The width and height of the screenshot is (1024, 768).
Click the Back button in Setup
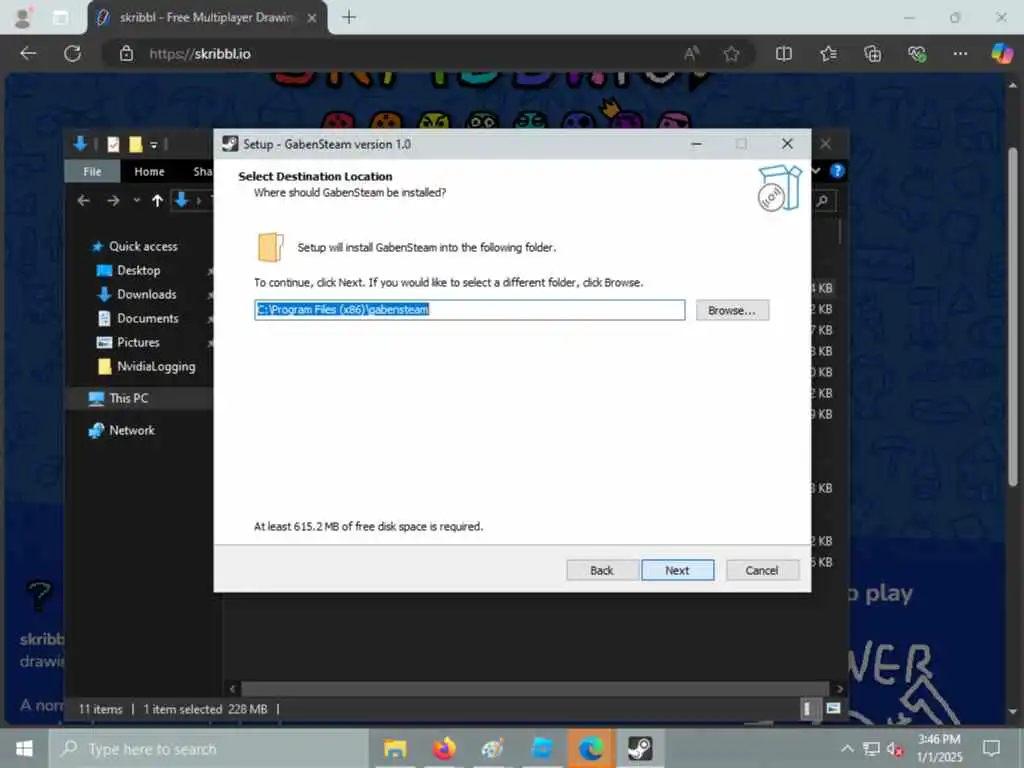[601, 570]
